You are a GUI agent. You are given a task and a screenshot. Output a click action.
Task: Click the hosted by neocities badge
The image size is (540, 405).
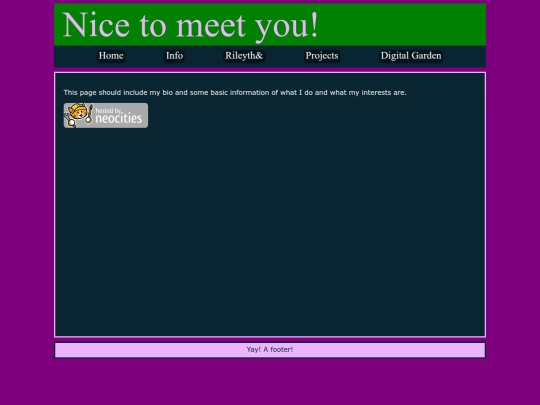pyautogui.click(x=106, y=116)
